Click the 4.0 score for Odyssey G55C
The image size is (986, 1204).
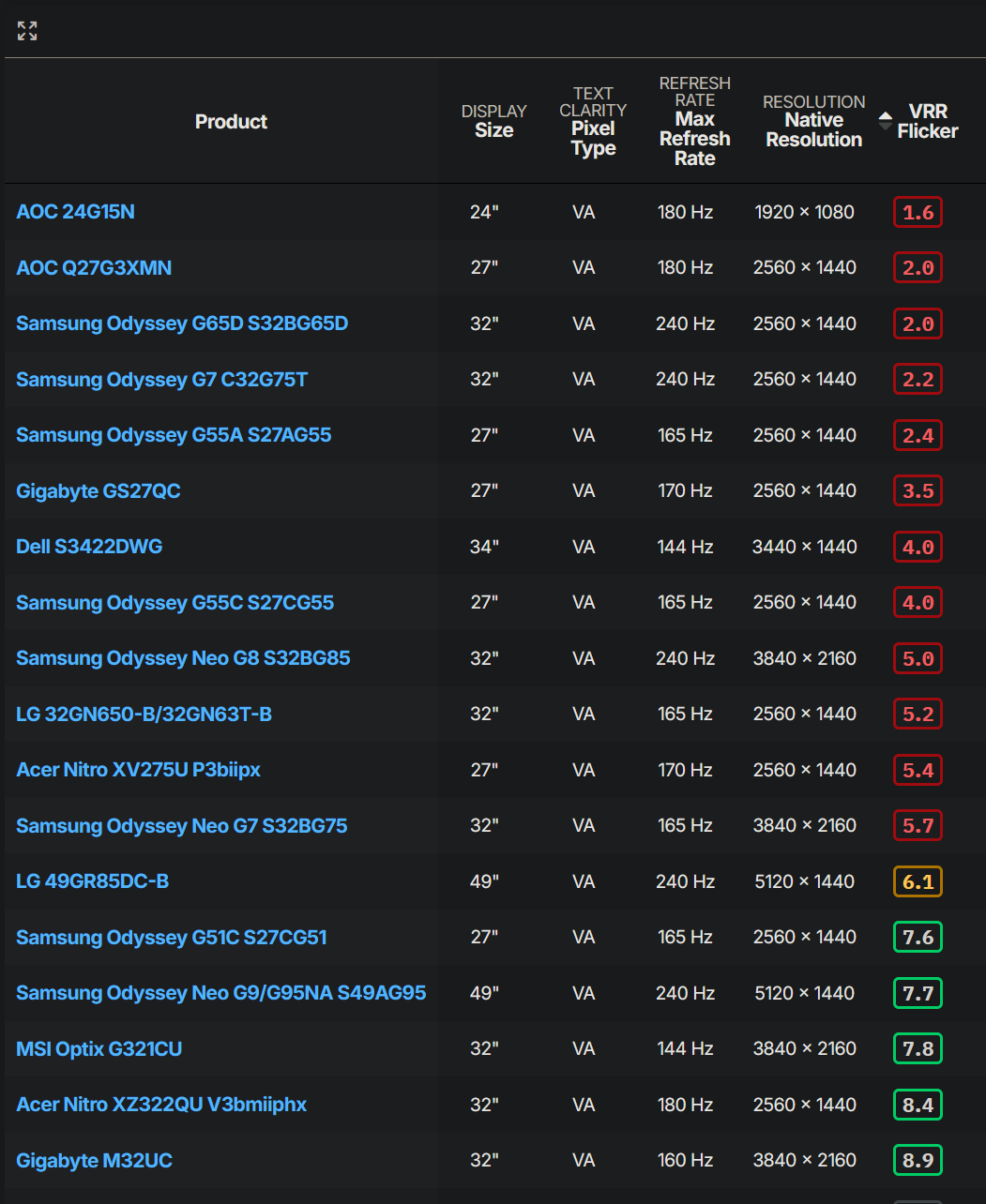918,602
